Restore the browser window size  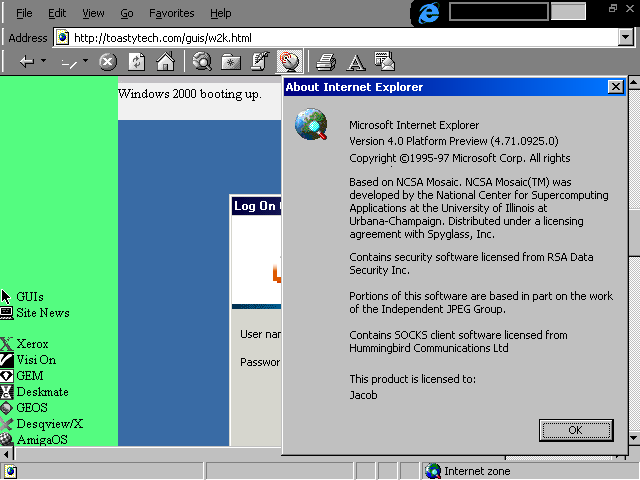point(613,8)
